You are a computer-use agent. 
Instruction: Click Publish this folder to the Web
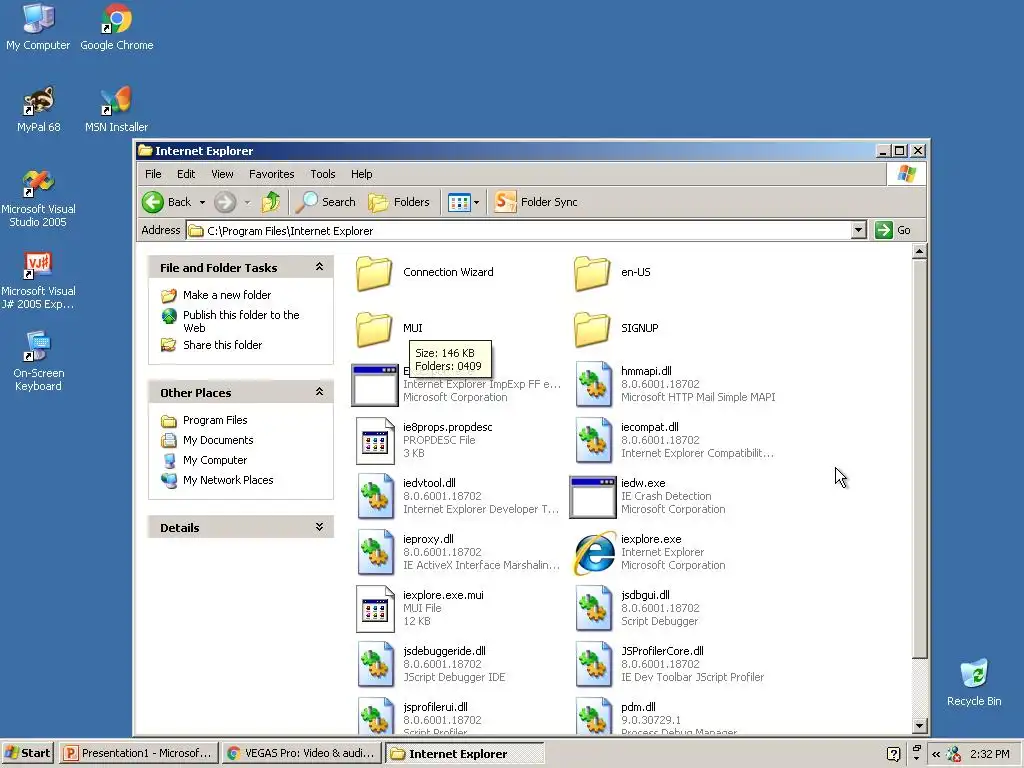pyautogui.click(x=241, y=321)
